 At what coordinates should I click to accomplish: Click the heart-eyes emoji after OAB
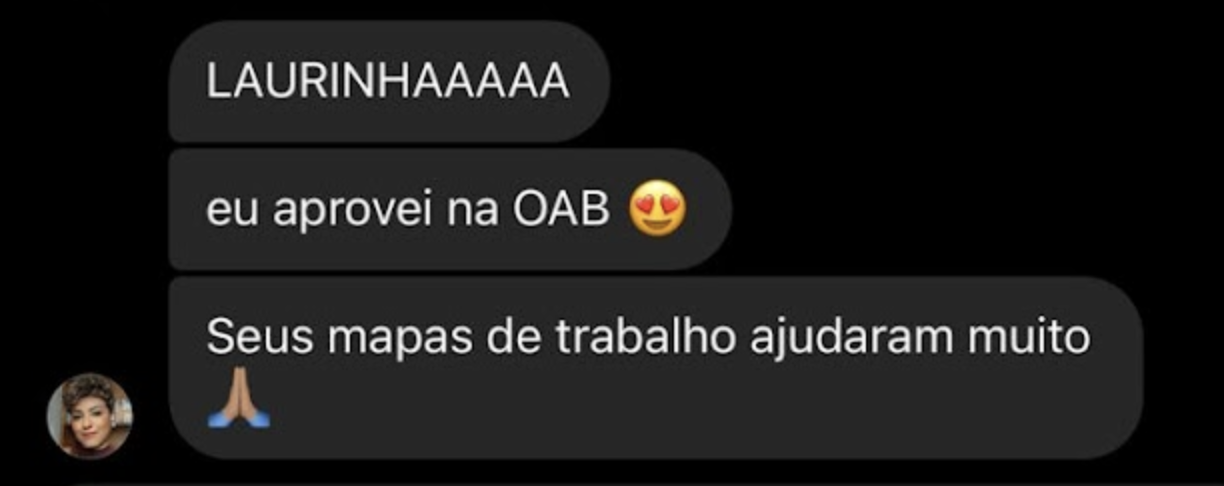click(659, 210)
